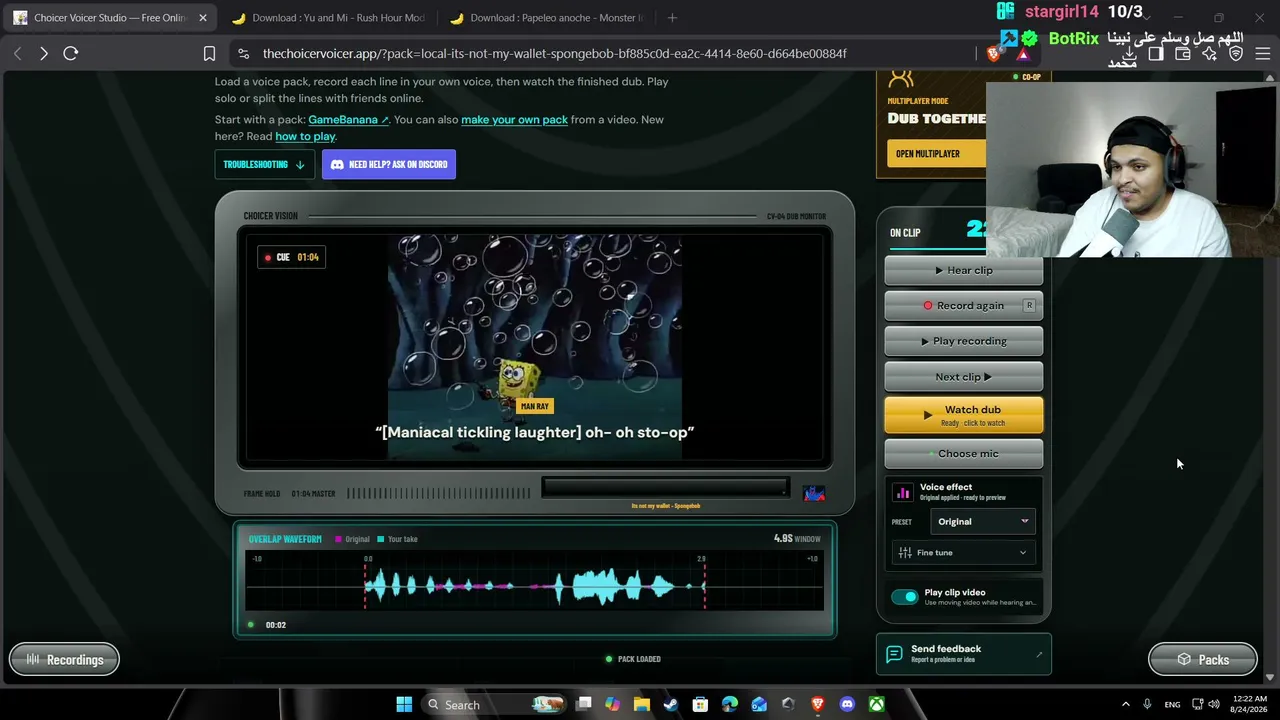This screenshot has width=1280, height=720.
Task: Open a new browser tab
Action: coord(672,17)
